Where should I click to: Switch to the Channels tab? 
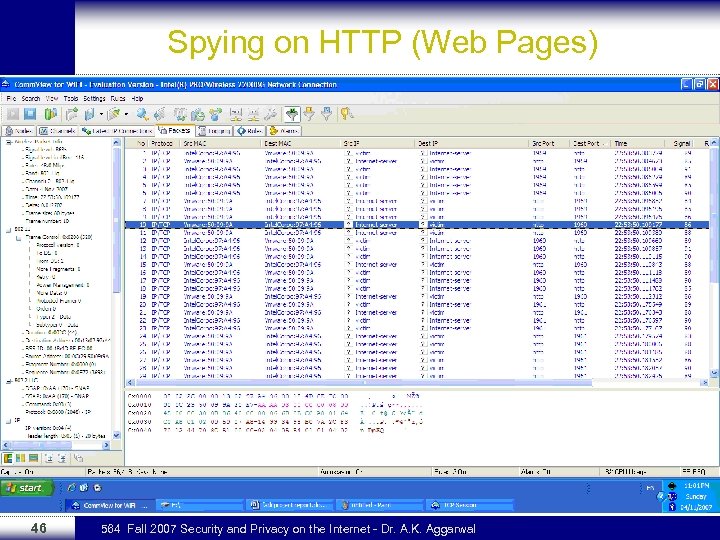(x=57, y=131)
